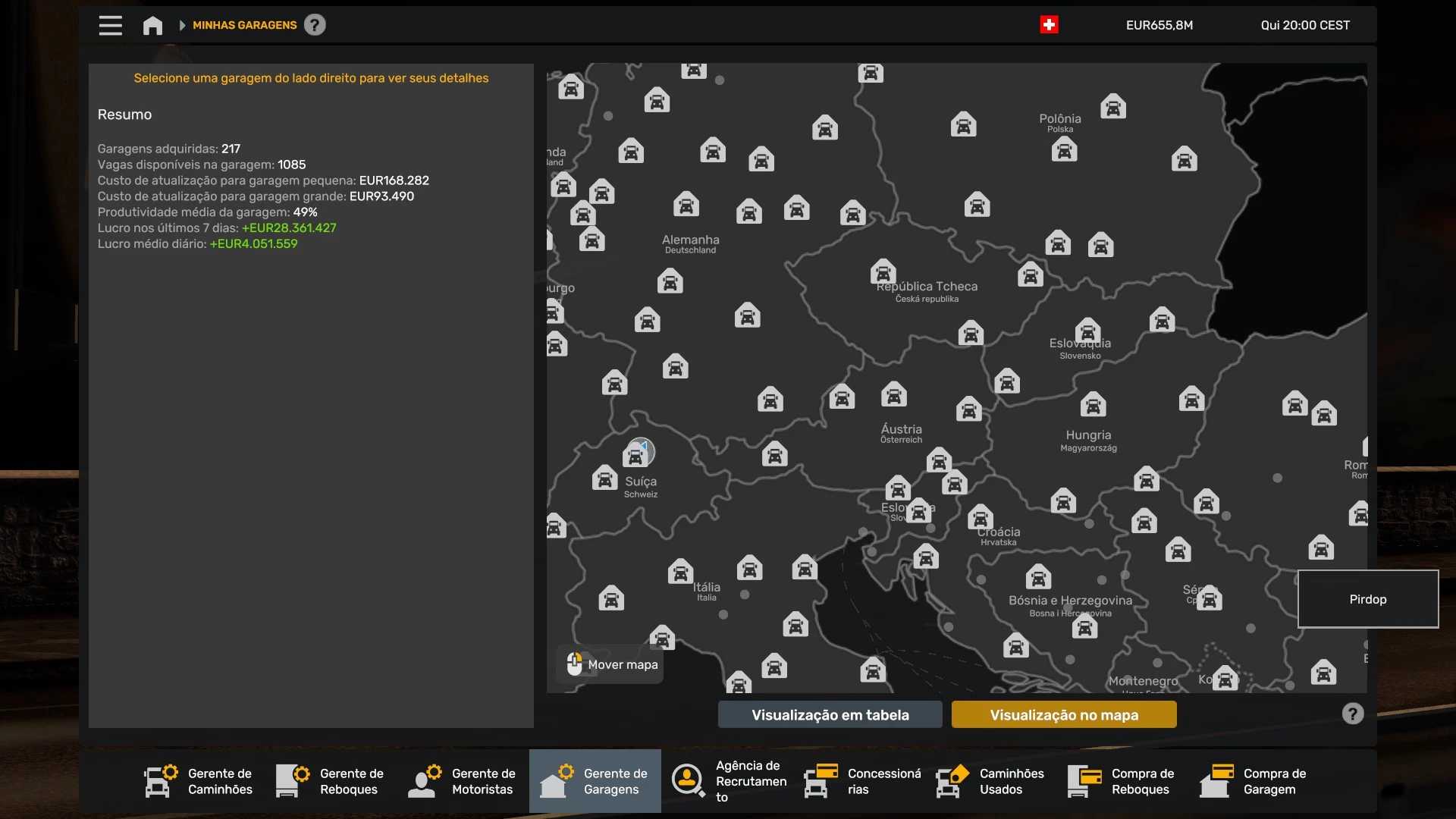1456x819 pixels.
Task: Open Compra de Garagem screen
Action: coord(1255,781)
